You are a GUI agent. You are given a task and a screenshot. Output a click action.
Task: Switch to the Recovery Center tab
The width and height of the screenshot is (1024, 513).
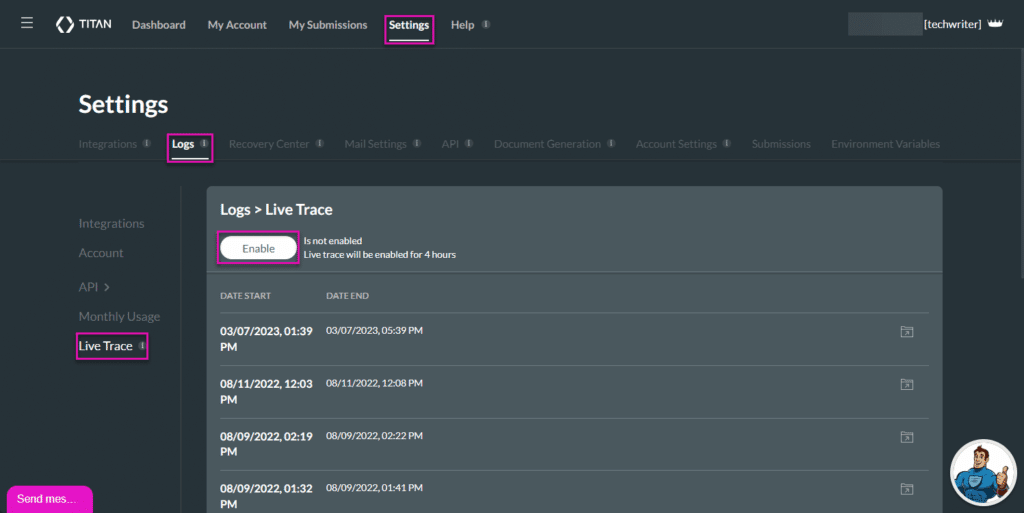click(269, 144)
